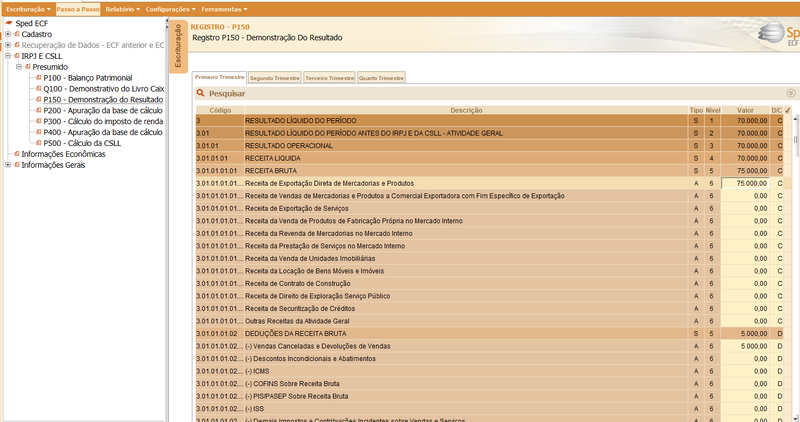Screen dimensions: 800x422
Task: Click the icon beside P200 - Apuração da base
Action: [39, 110]
